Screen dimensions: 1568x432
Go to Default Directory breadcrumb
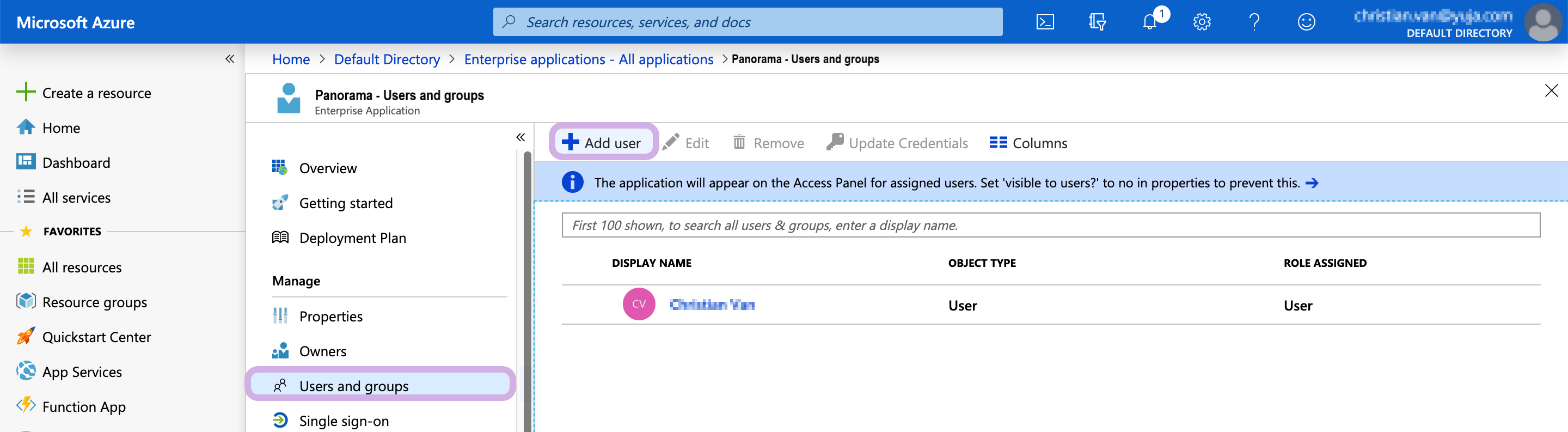pos(387,59)
